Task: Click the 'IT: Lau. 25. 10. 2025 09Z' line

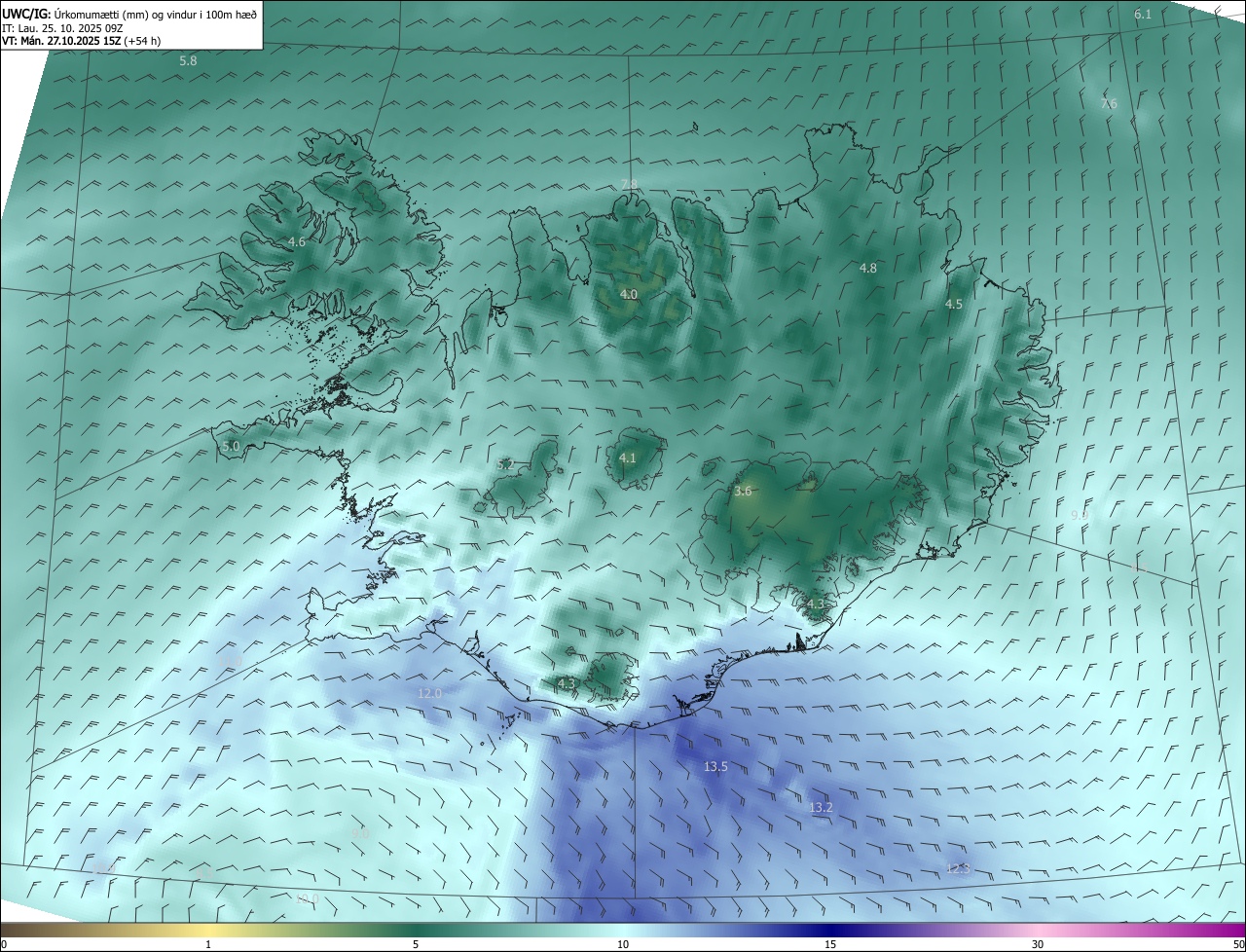Action: (x=62, y=27)
